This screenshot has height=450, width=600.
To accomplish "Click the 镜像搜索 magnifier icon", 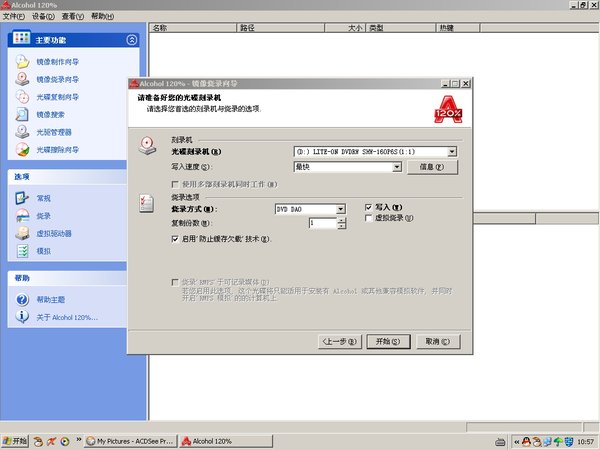I will click(22, 114).
